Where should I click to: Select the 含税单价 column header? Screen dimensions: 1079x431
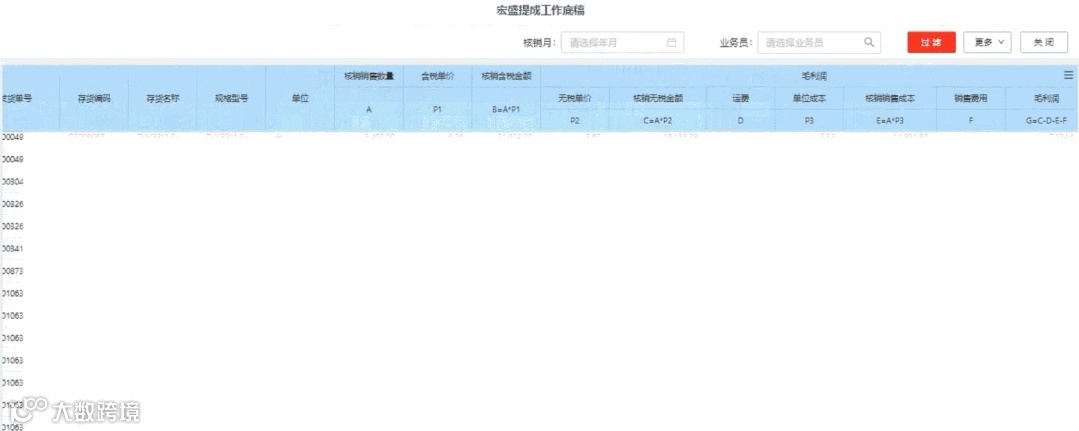438,76
